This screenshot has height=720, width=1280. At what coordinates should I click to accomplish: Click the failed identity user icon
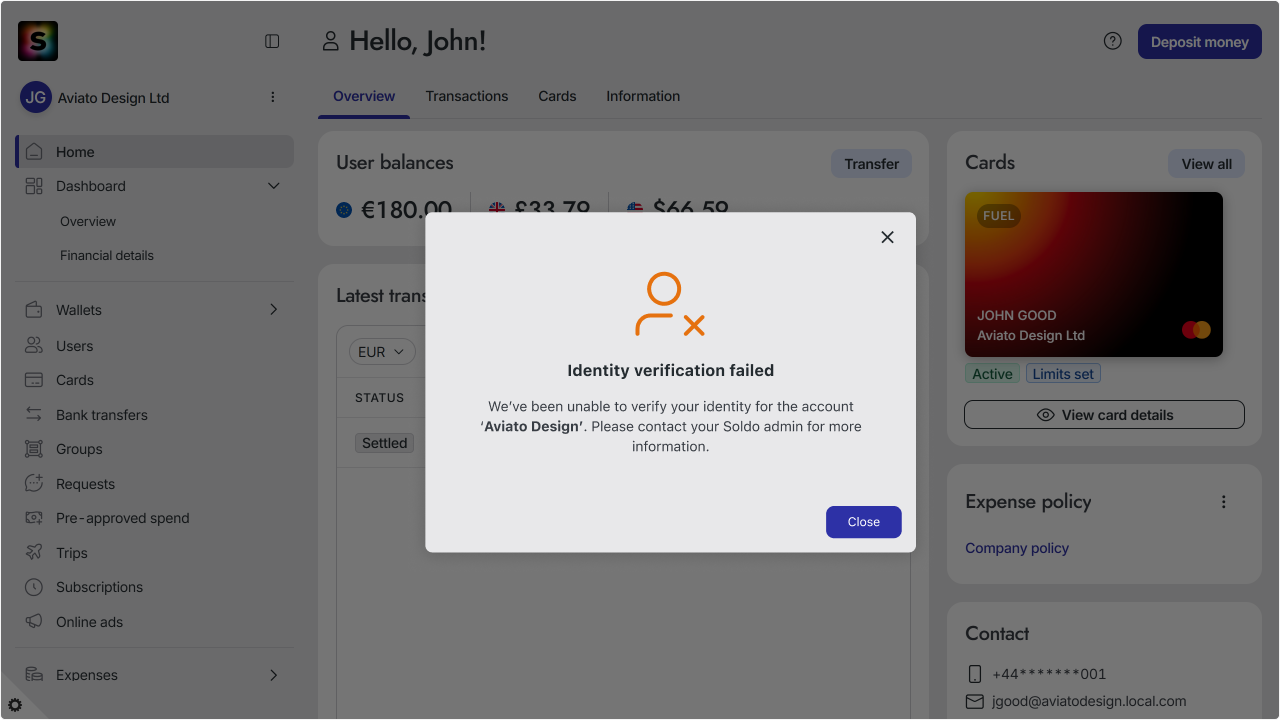click(670, 304)
